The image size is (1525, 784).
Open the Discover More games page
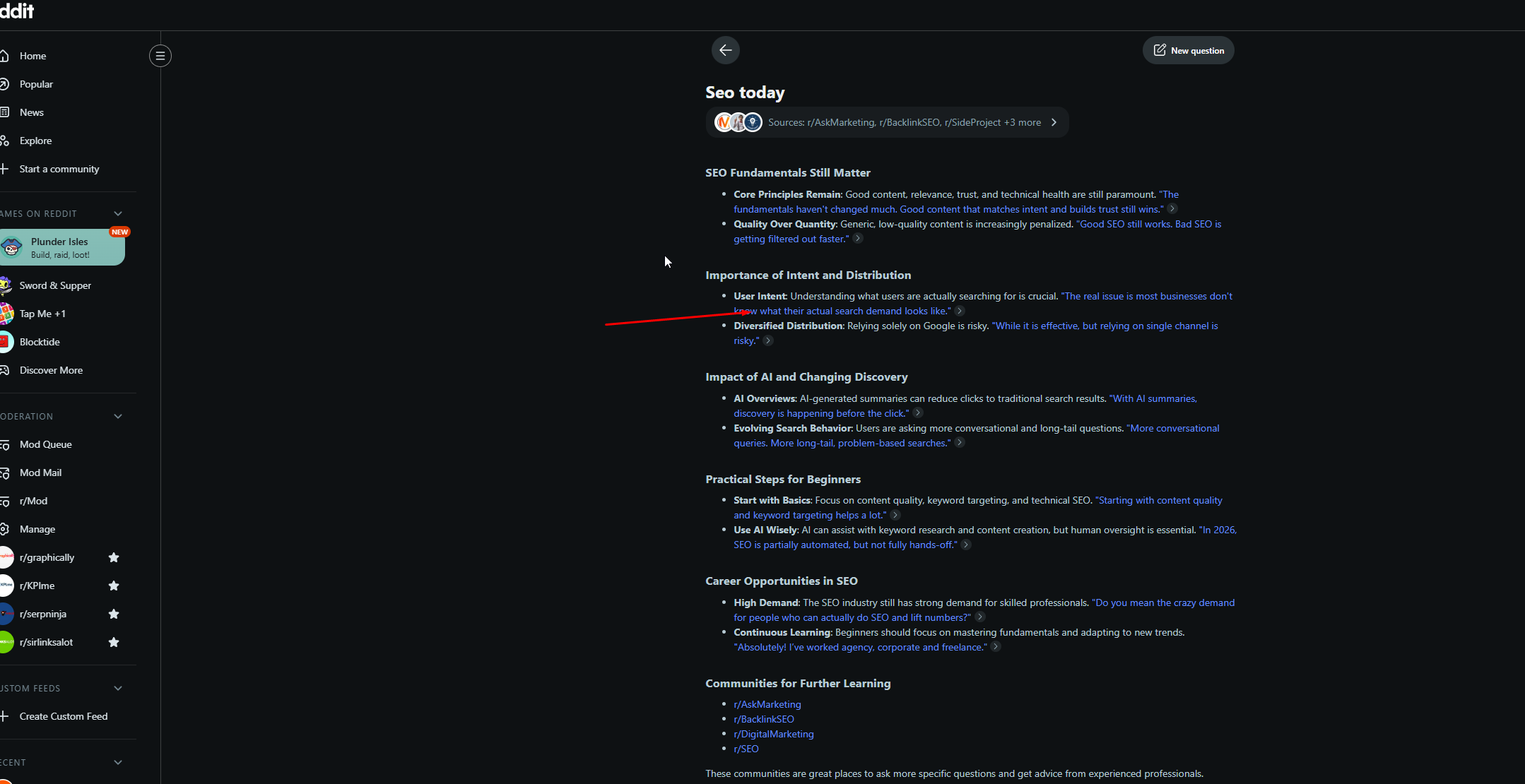click(x=50, y=370)
